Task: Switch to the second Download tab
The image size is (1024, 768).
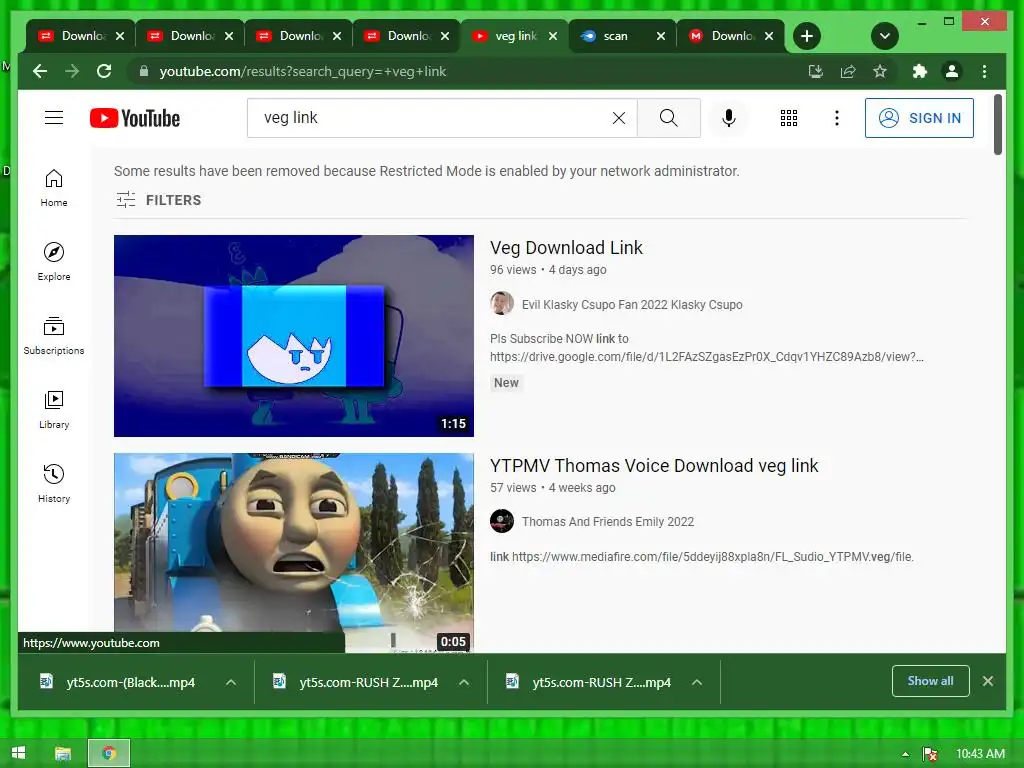Action: click(x=190, y=36)
